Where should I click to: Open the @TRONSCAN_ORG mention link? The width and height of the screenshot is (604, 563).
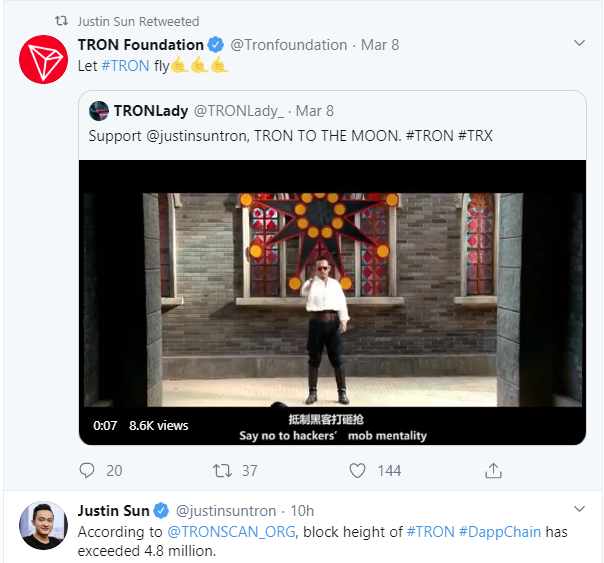tap(231, 531)
